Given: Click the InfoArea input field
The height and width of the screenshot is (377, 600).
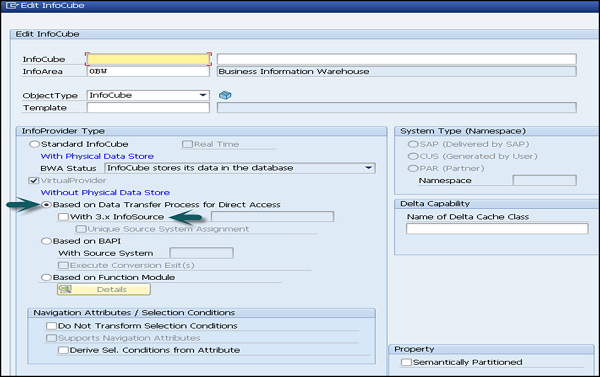Looking at the screenshot, I should pos(148,72).
